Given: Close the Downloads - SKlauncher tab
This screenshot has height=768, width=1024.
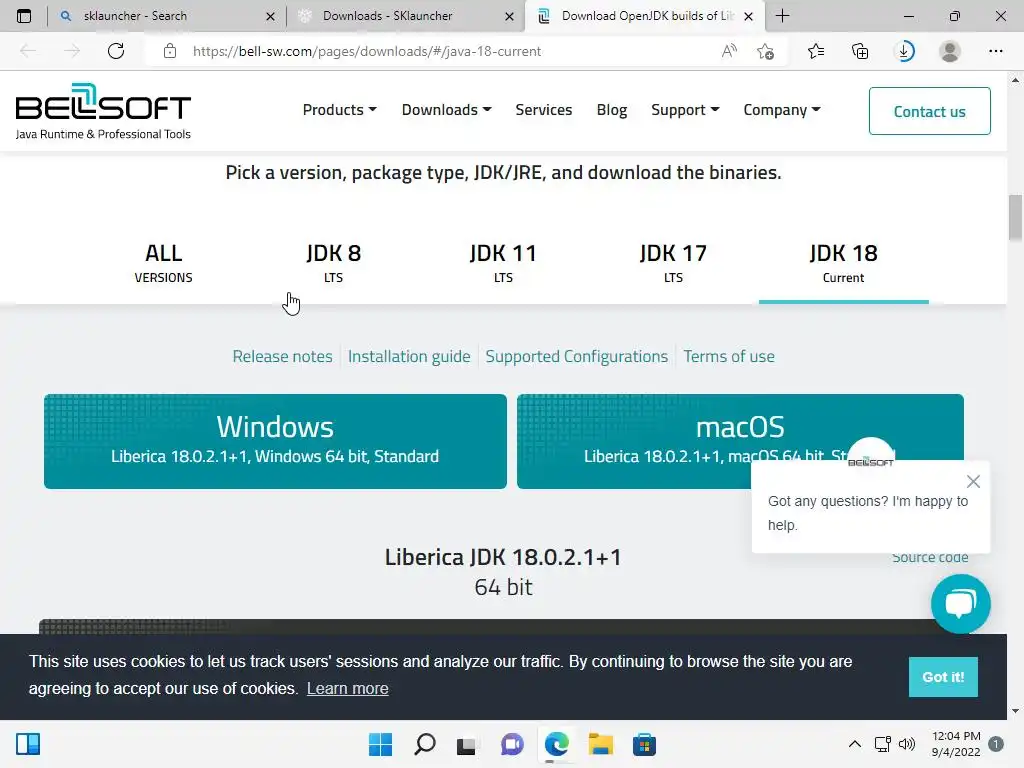Looking at the screenshot, I should click(509, 16).
